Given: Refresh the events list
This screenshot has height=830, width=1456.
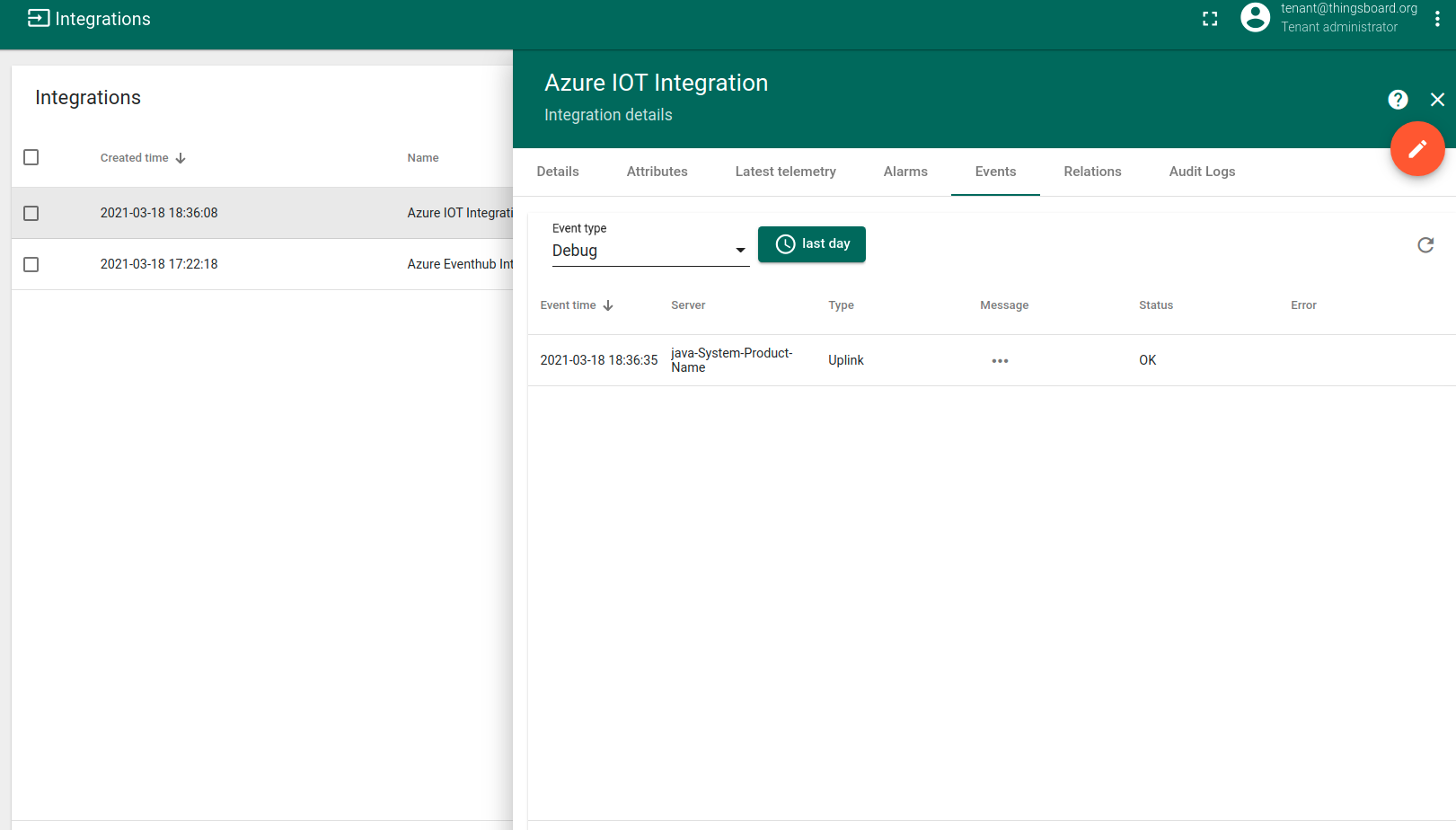Looking at the screenshot, I should (1425, 245).
